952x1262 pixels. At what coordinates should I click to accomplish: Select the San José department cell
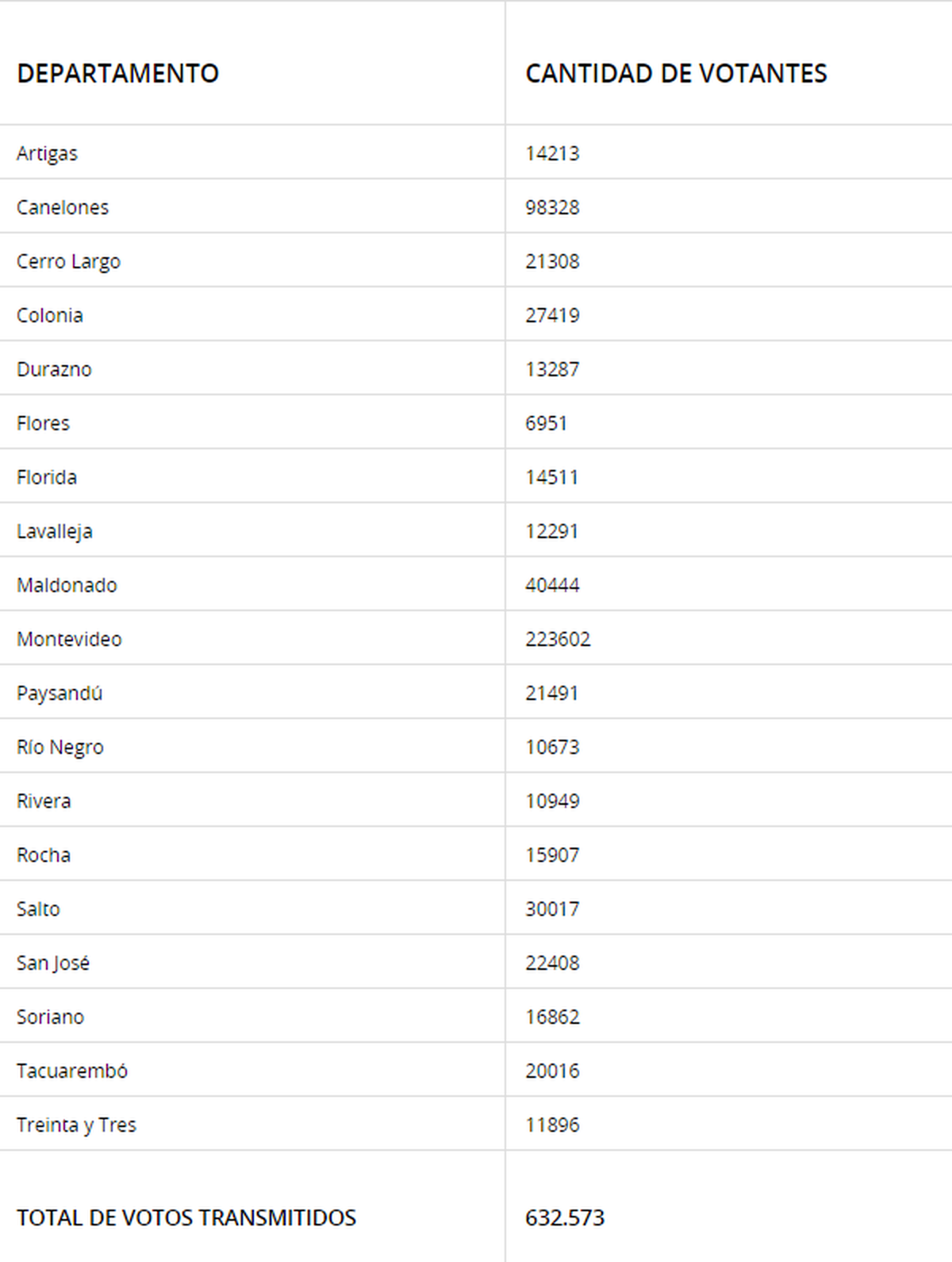coord(53,963)
